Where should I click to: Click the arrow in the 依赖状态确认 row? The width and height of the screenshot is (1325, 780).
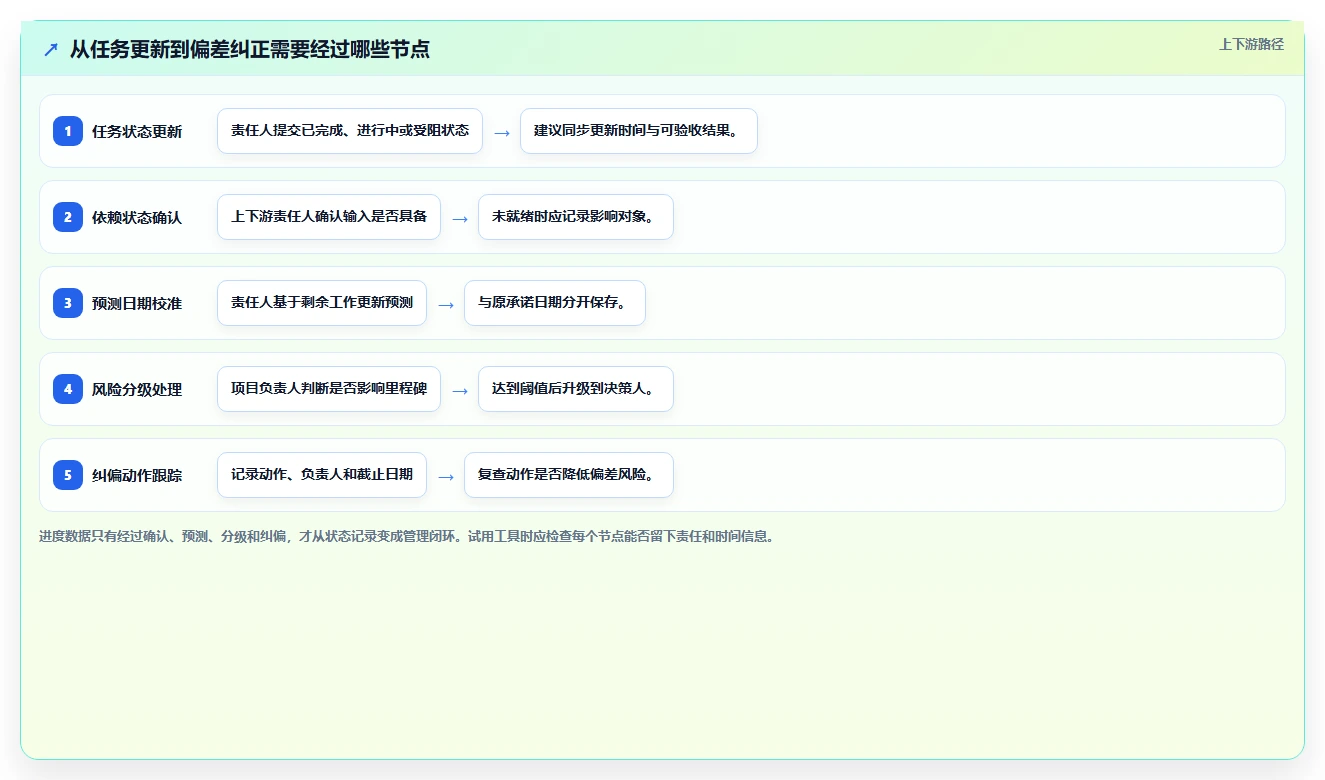pos(460,218)
